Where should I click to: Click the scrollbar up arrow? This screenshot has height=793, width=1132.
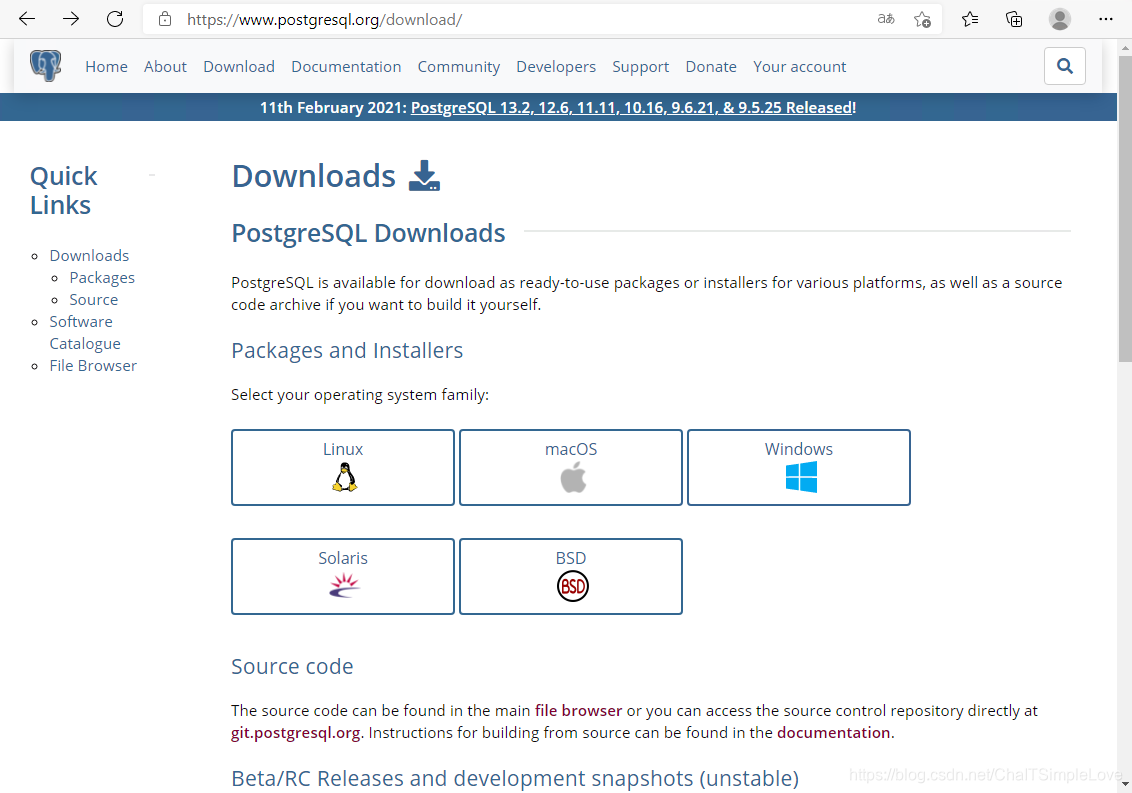(1125, 48)
